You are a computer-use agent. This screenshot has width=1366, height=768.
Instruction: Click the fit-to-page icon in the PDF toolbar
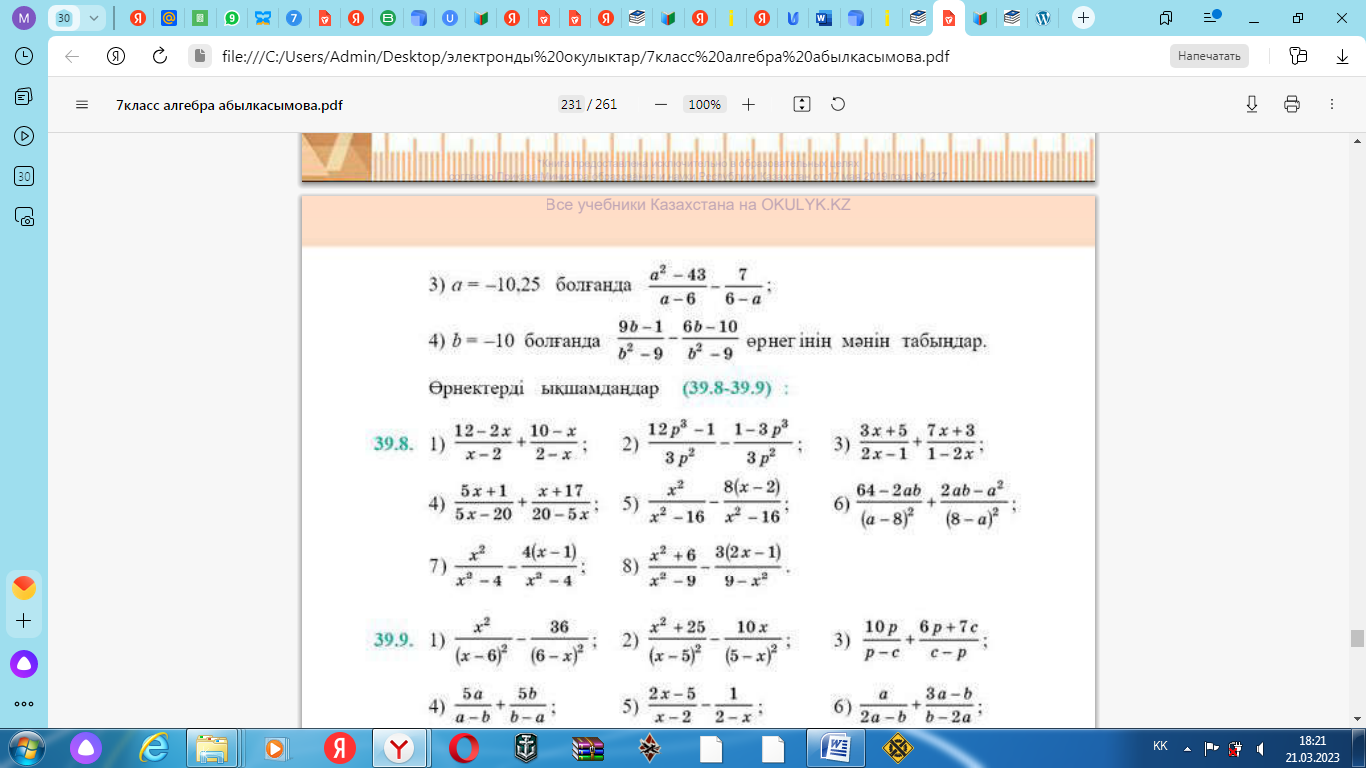[x=801, y=104]
